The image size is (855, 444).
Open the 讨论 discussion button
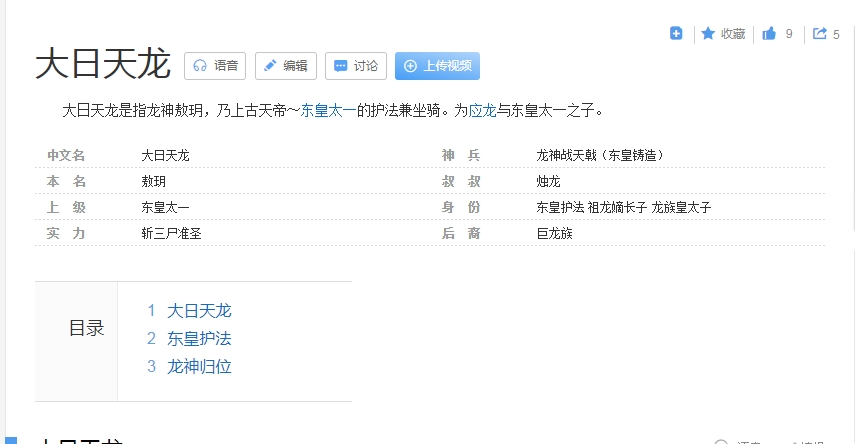[355, 66]
